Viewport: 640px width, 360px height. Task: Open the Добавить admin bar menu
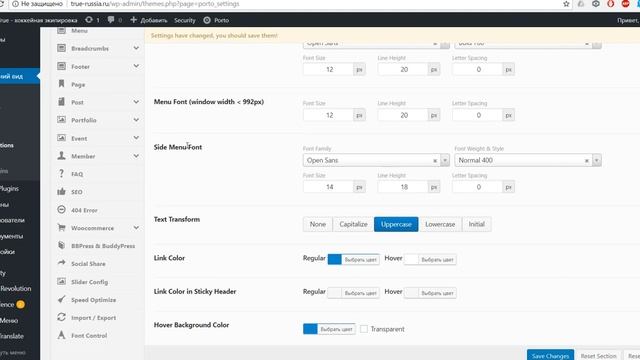(149, 20)
